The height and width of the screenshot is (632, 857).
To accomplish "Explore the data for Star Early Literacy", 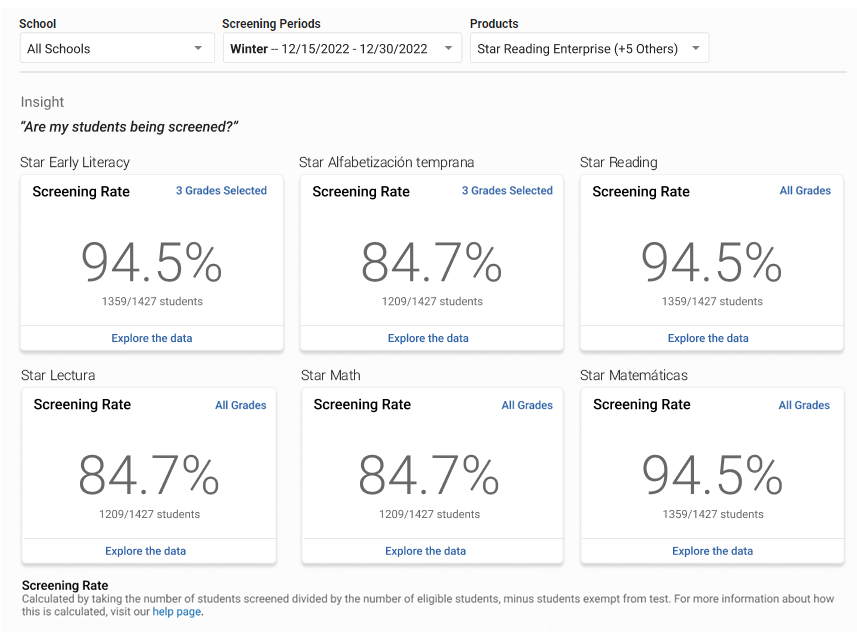I will click(x=151, y=338).
